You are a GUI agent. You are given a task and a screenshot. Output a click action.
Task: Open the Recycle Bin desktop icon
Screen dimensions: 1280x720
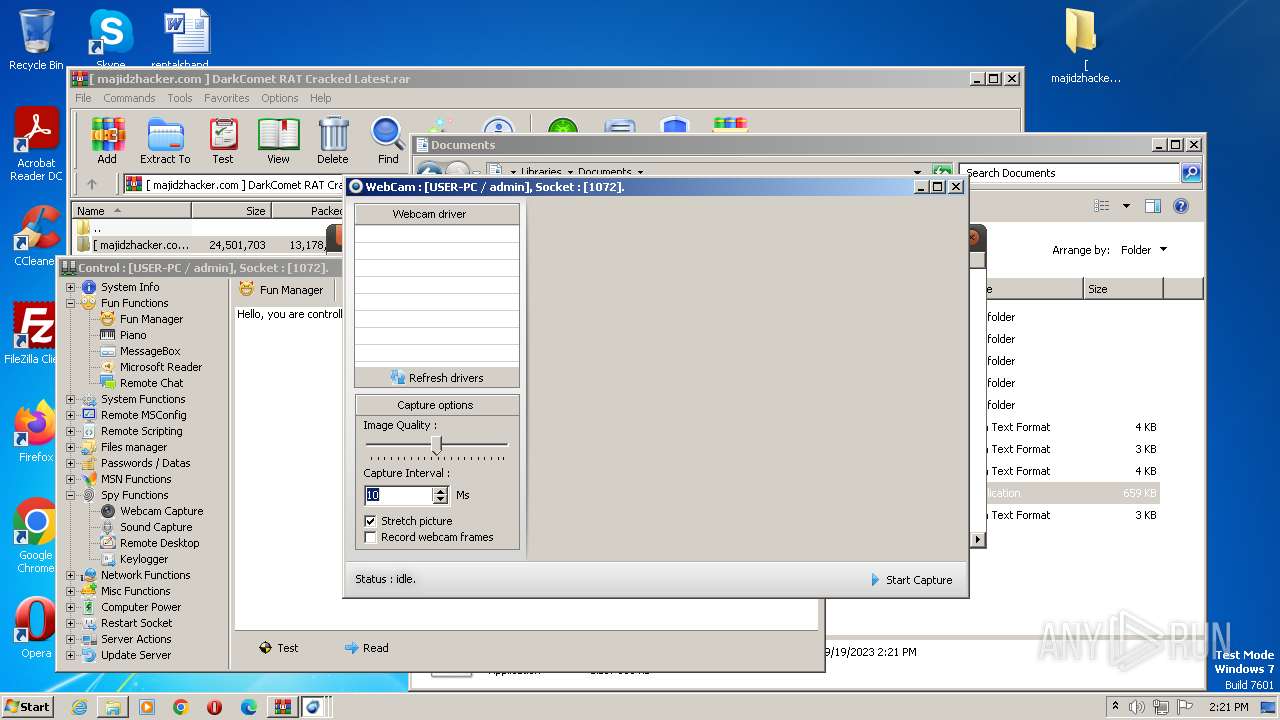coord(36,40)
